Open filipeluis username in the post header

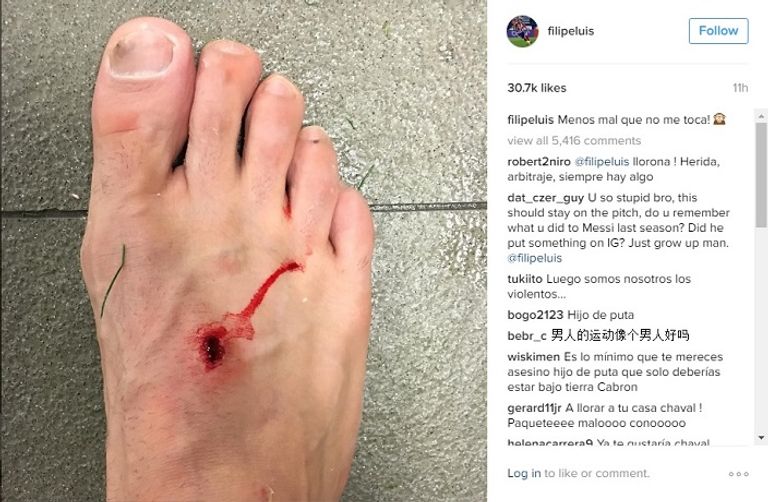571,31
